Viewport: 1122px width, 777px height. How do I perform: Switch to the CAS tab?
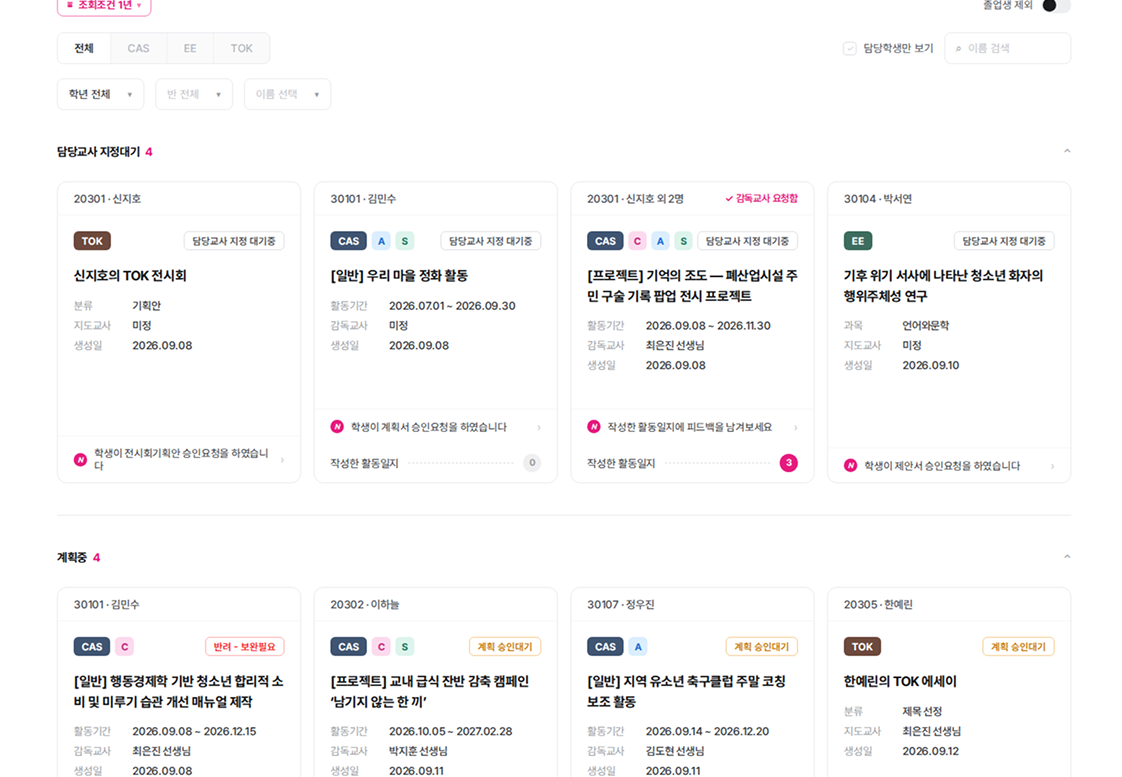pyautogui.click(x=138, y=48)
